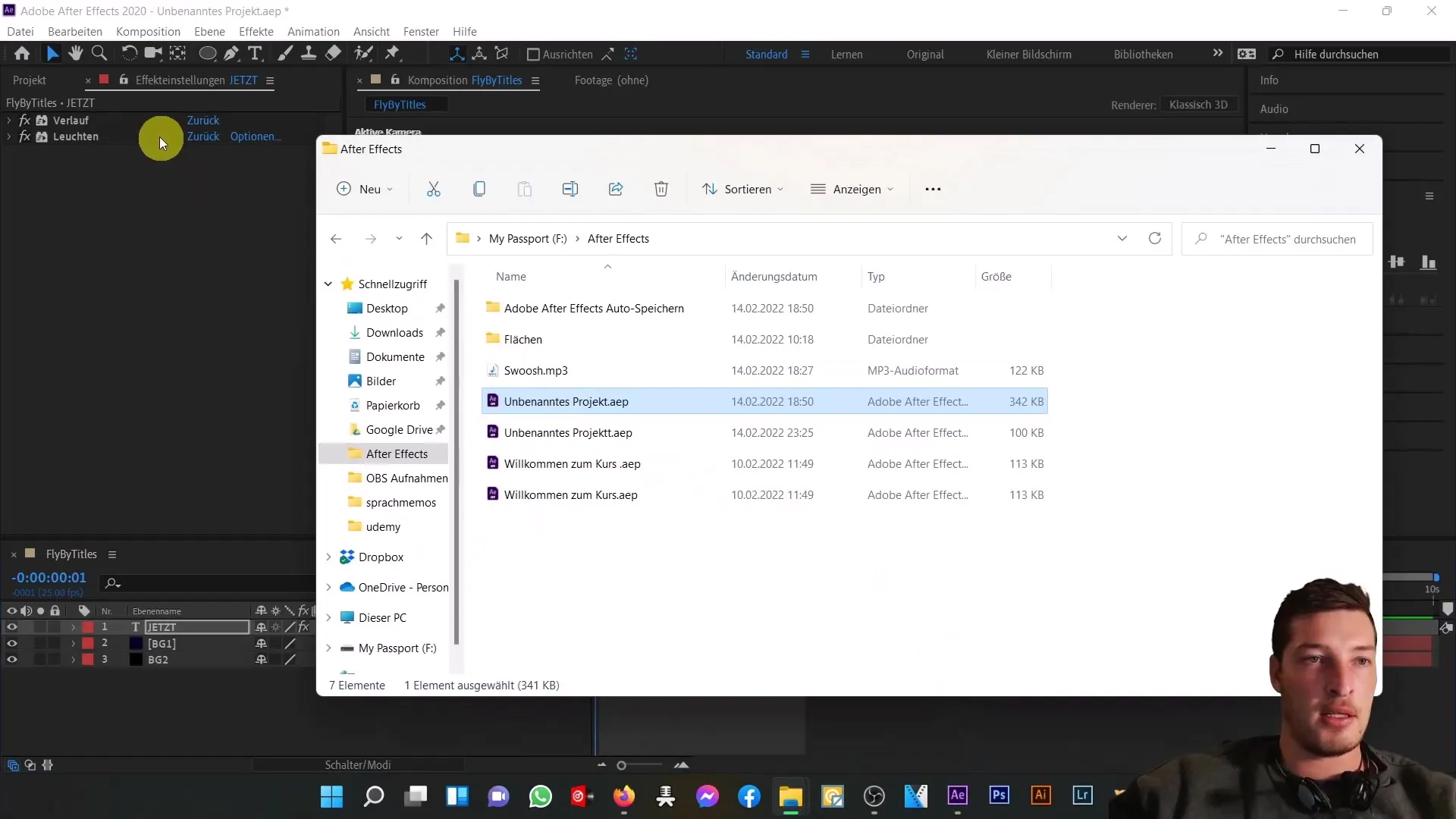Screen dimensions: 1456x819
Task: Select the FlyByTitles composition layer
Action: 71,553
